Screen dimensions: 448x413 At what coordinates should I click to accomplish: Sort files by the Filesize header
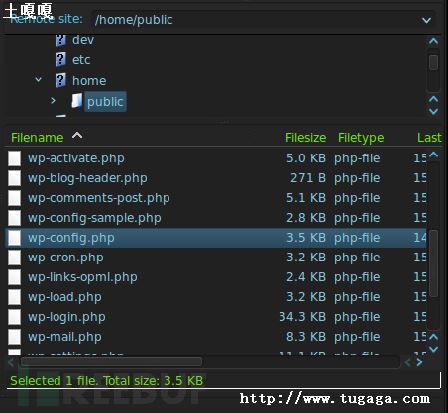305,138
